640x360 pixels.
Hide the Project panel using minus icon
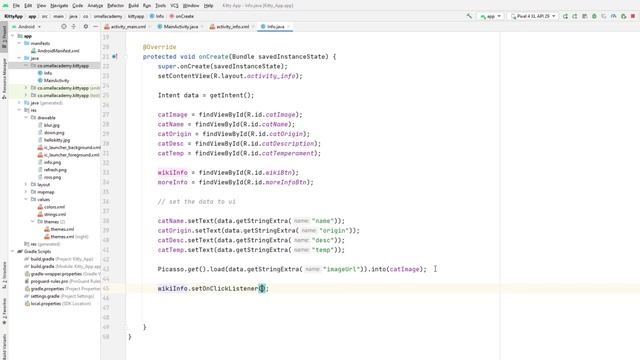96,27
